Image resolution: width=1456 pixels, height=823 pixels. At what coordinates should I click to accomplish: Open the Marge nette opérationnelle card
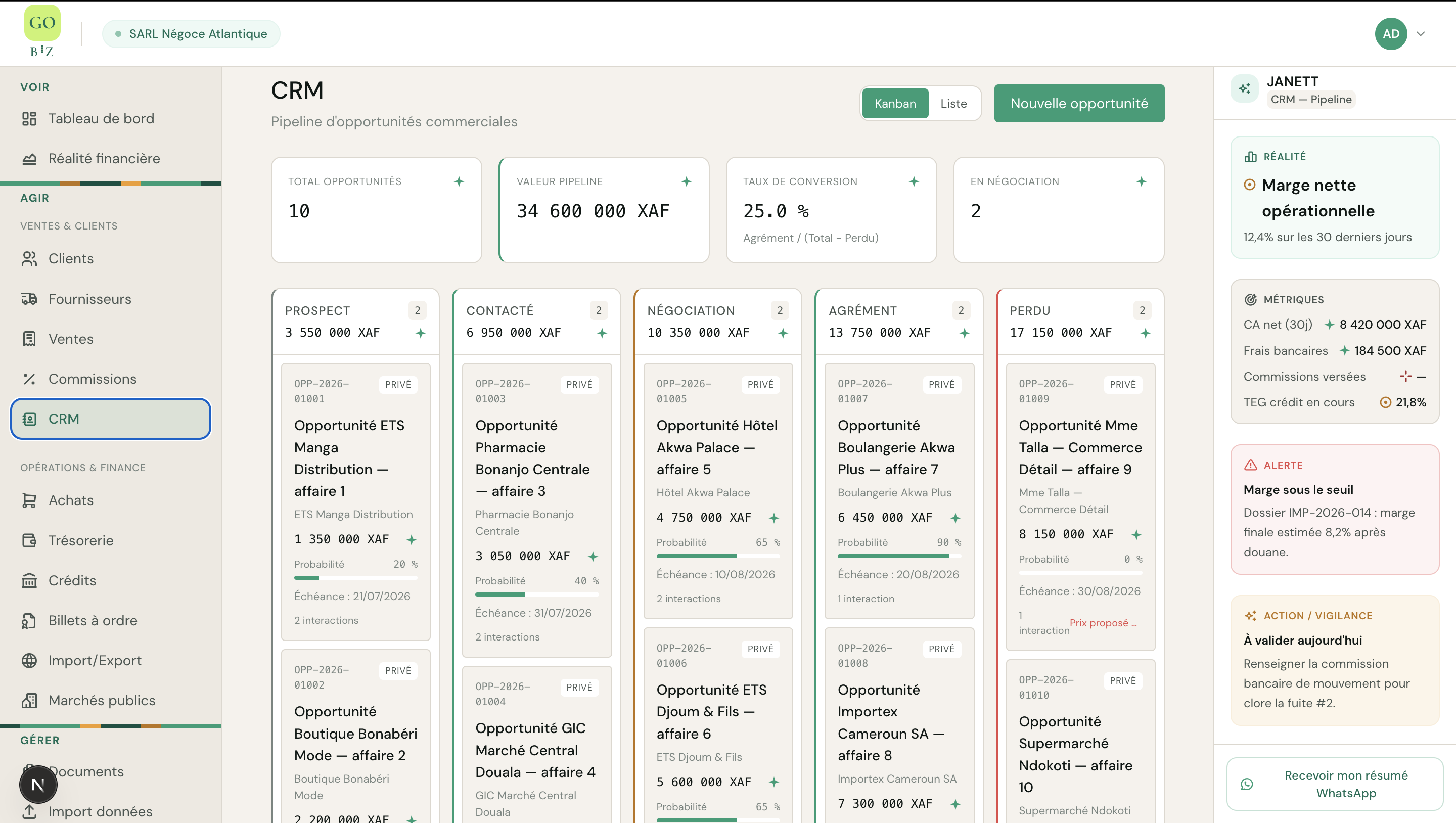[x=1335, y=197]
